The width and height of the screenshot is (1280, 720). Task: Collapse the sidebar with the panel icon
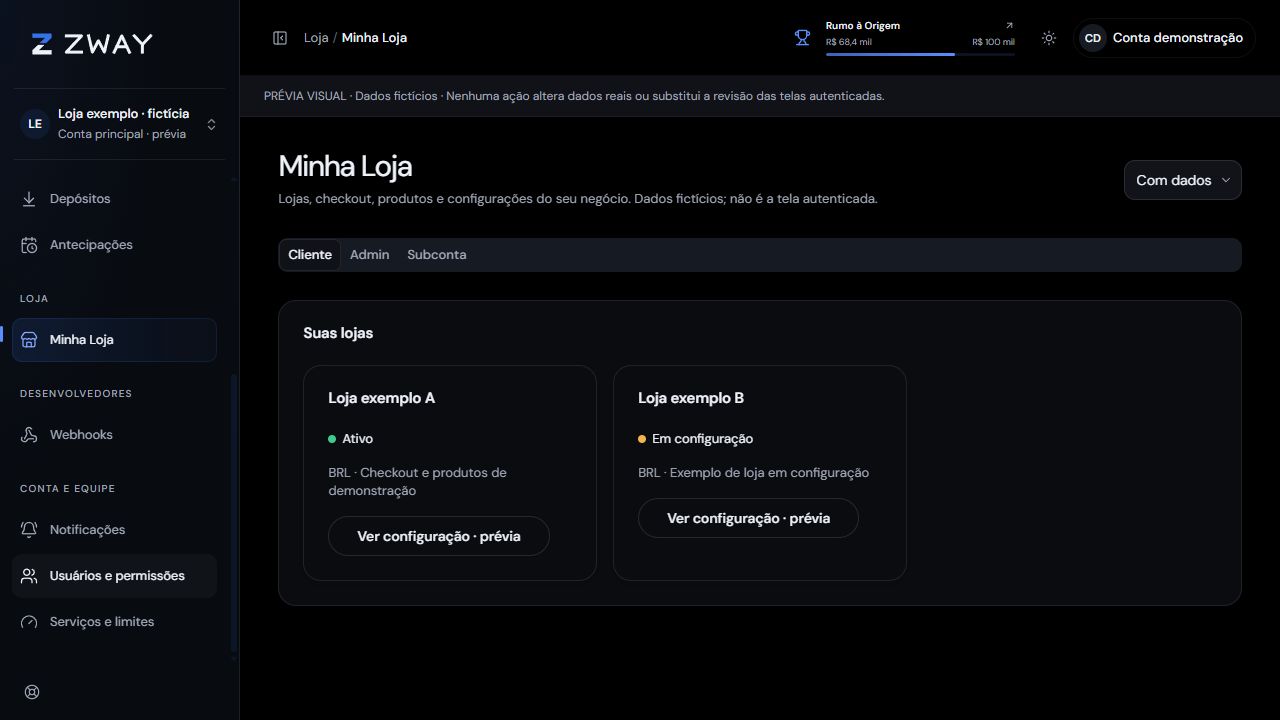point(280,38)
